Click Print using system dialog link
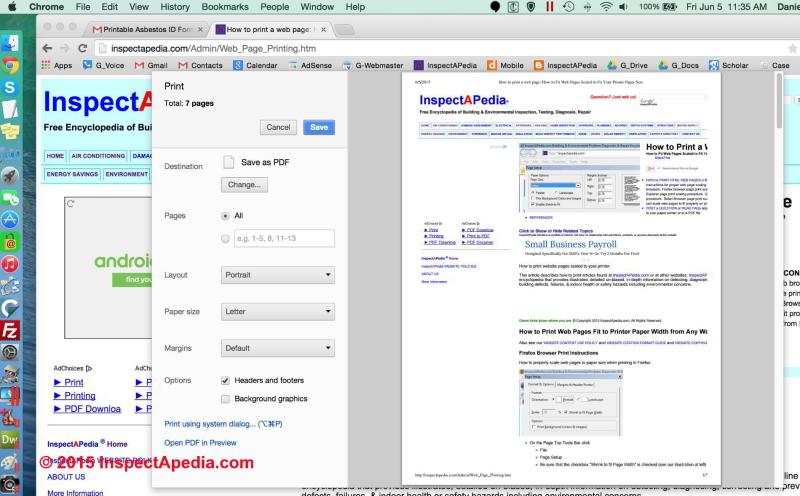This screenshot has width=800, height=496. 223,424
